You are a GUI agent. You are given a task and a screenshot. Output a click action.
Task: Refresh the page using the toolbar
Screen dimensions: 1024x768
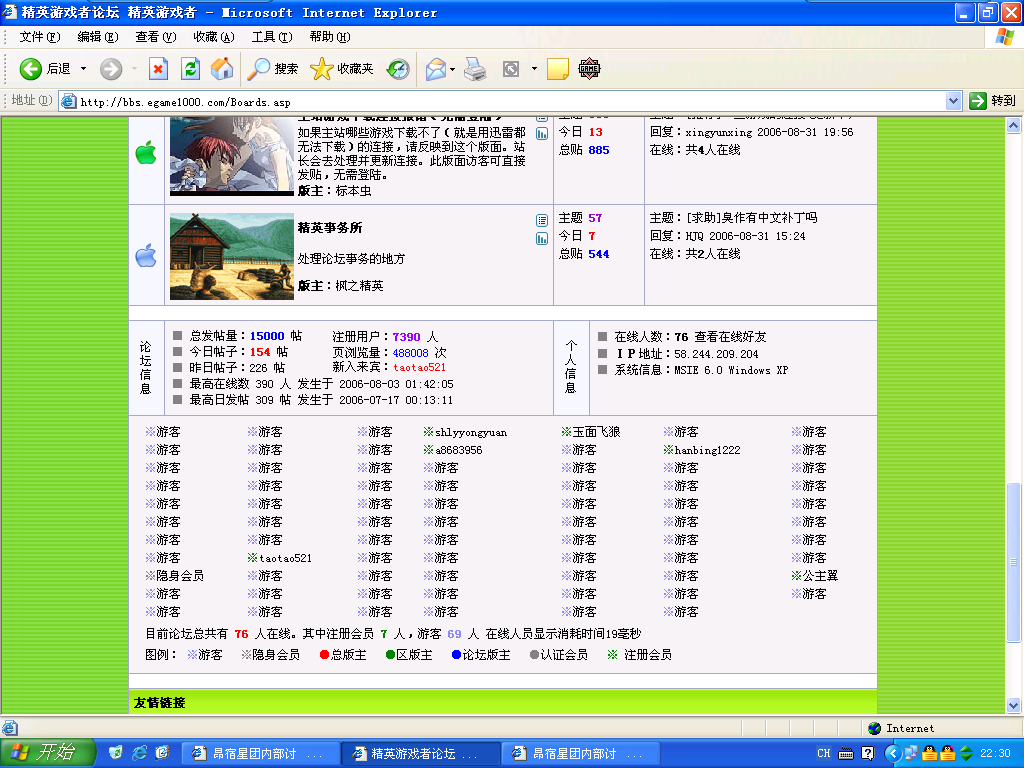[190, 69]
